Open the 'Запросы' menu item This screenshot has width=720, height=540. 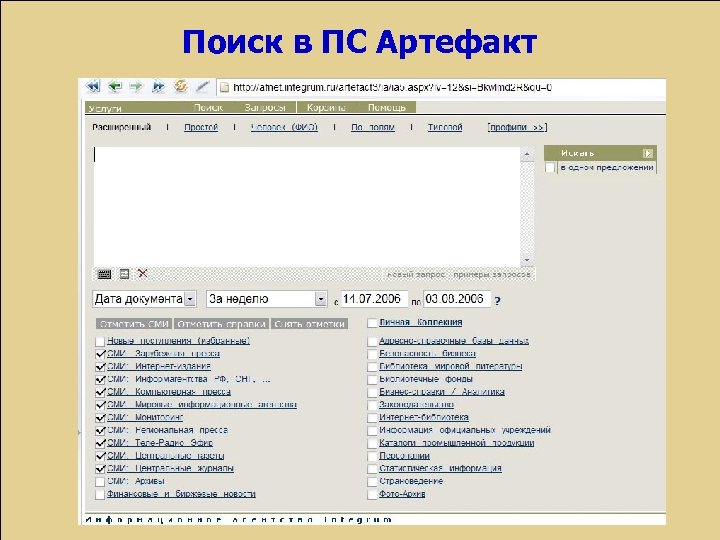coord(265,107)
